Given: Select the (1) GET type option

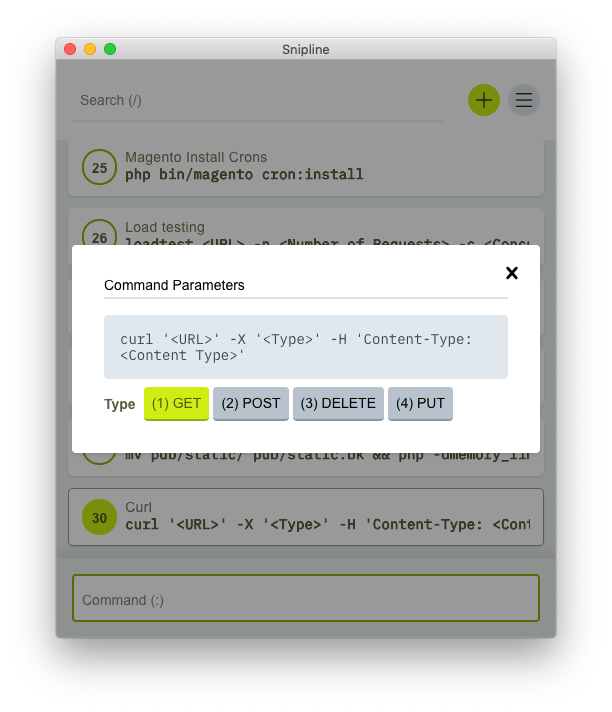Looking at the screenshot, I should coord(176,404).
